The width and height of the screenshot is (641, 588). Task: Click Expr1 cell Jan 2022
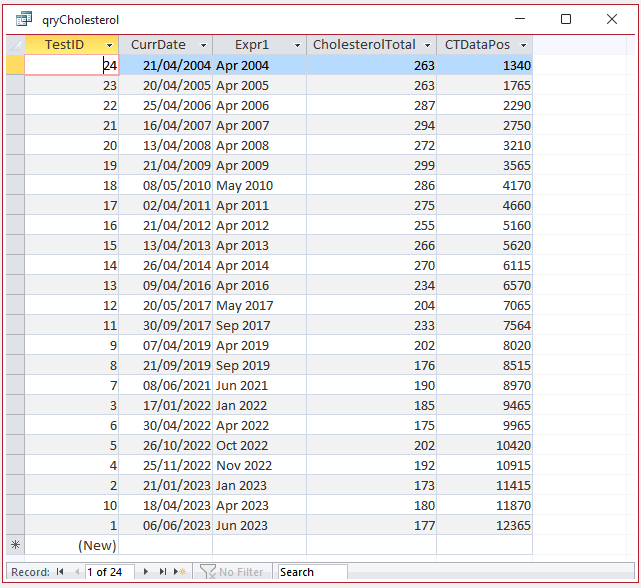[x=260, y=405]
